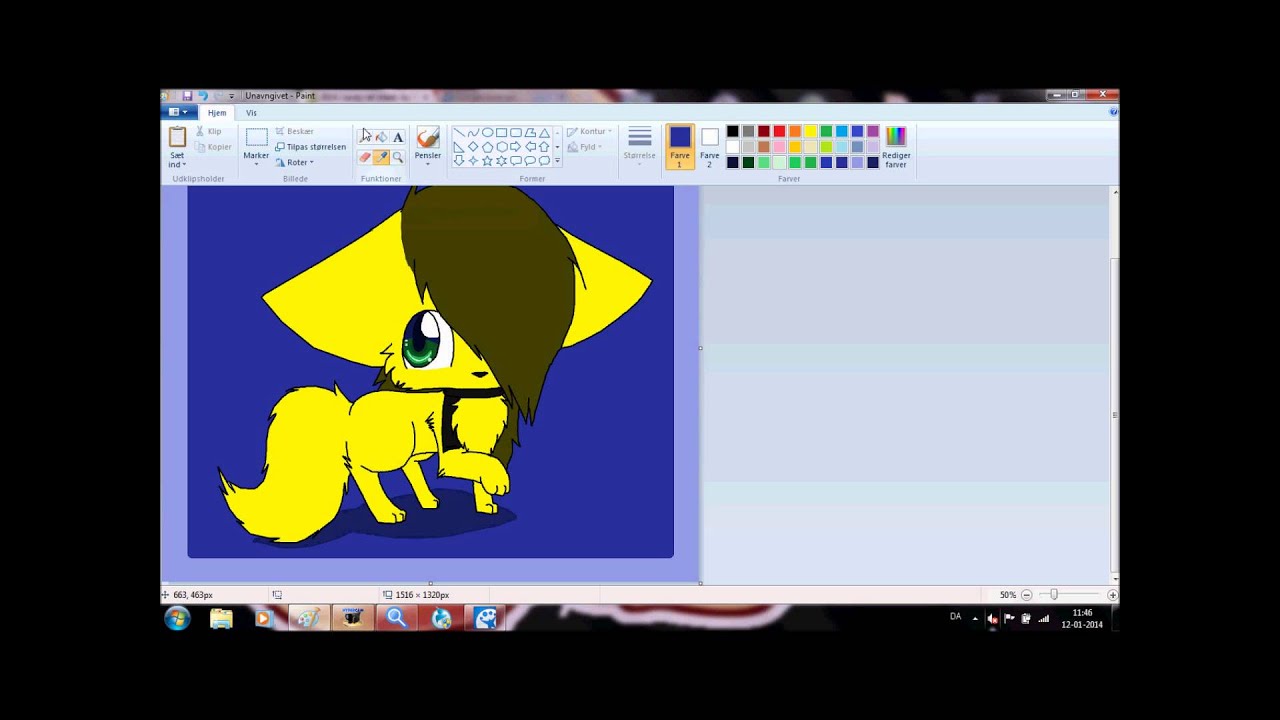Select the Right triangle shape

point(459,147)
